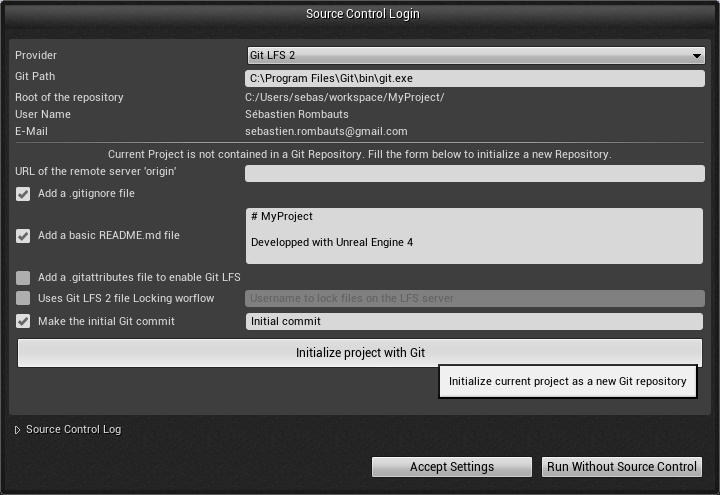Check Uses Git LFS 2 file Locking workflow

(23, 299)
